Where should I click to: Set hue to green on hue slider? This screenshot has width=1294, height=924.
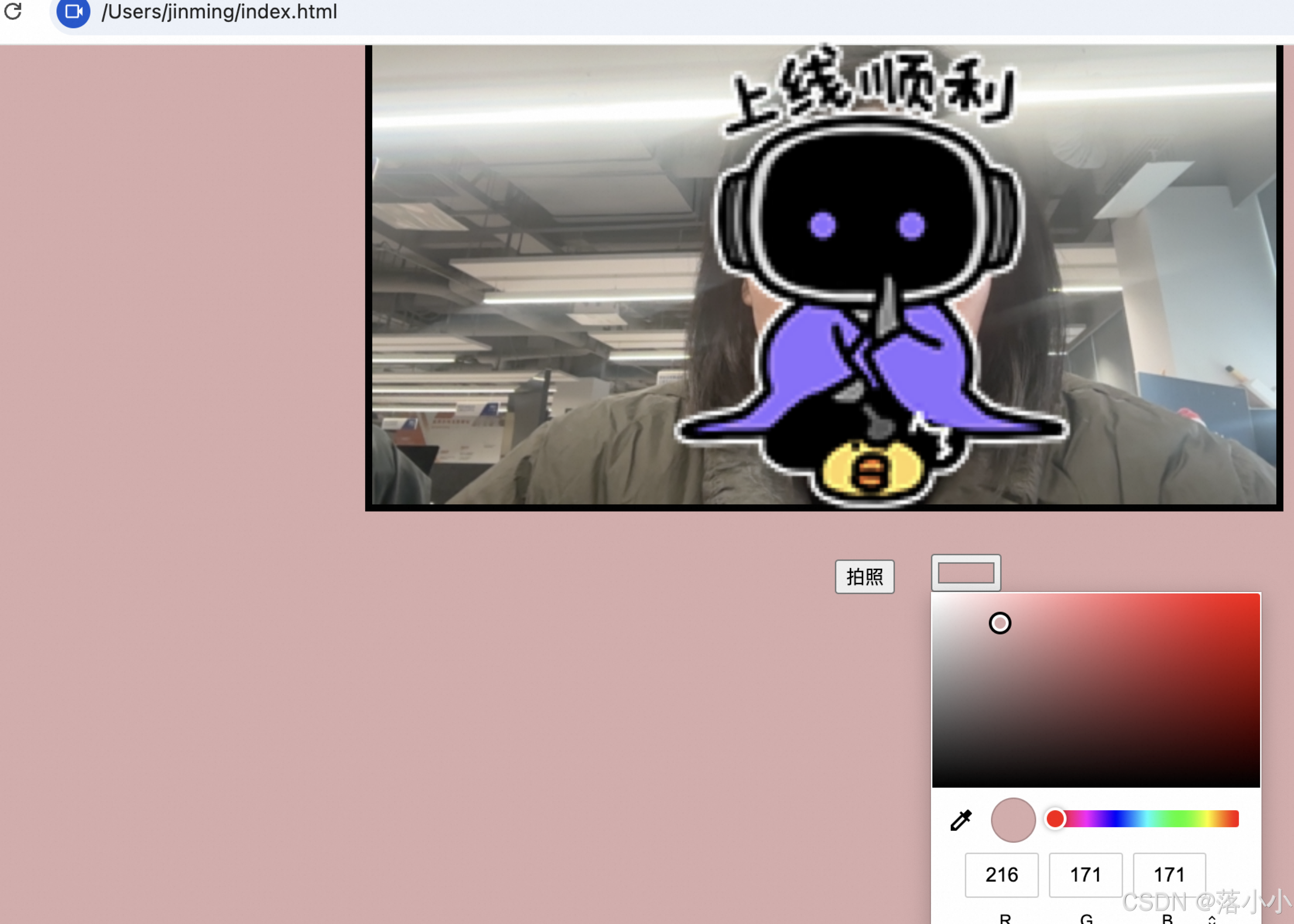pos(1177,819)
